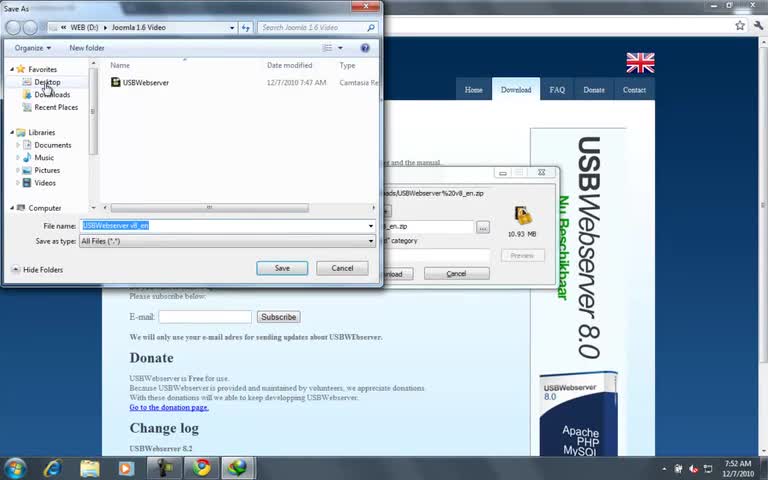
Task: Open the FAQ tab on website
Action: (557, 90)
